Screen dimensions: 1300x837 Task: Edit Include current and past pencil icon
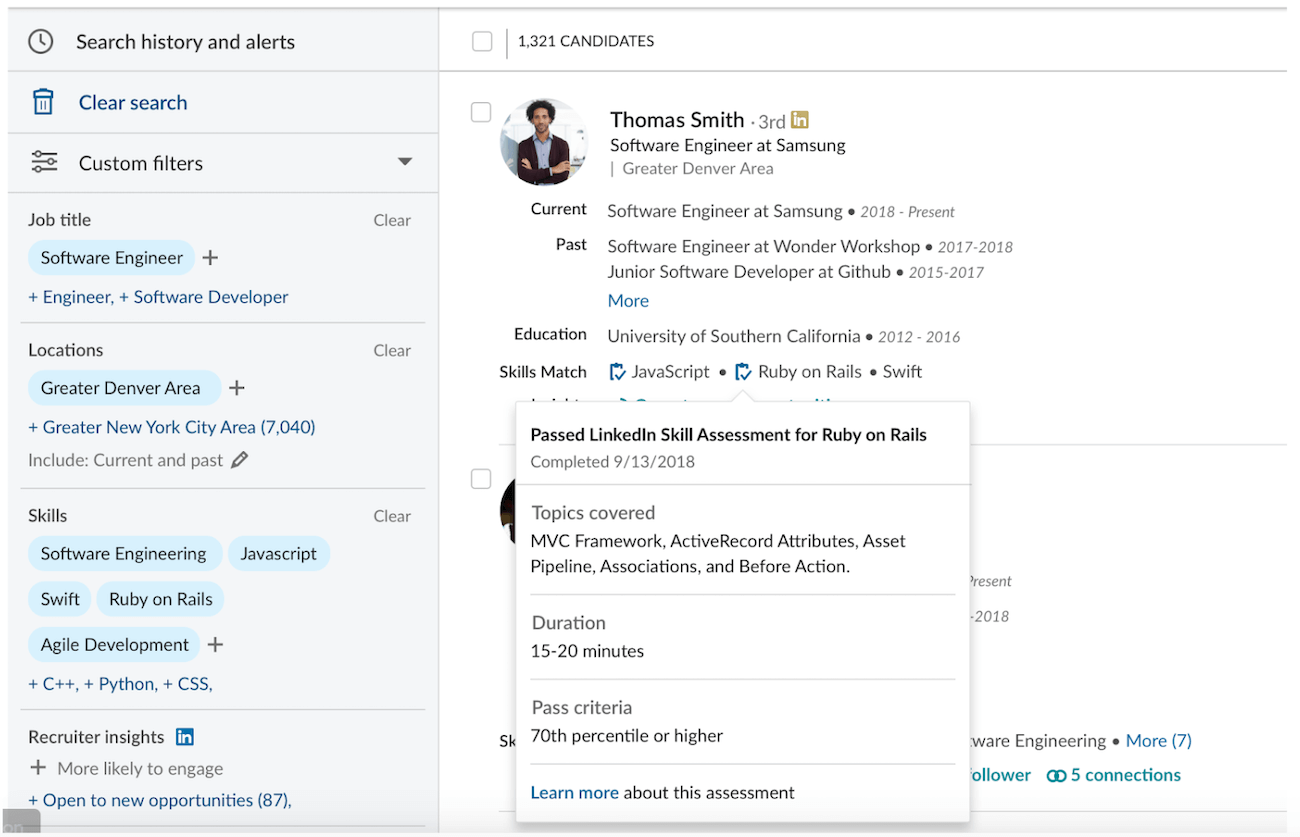(239, 460)
